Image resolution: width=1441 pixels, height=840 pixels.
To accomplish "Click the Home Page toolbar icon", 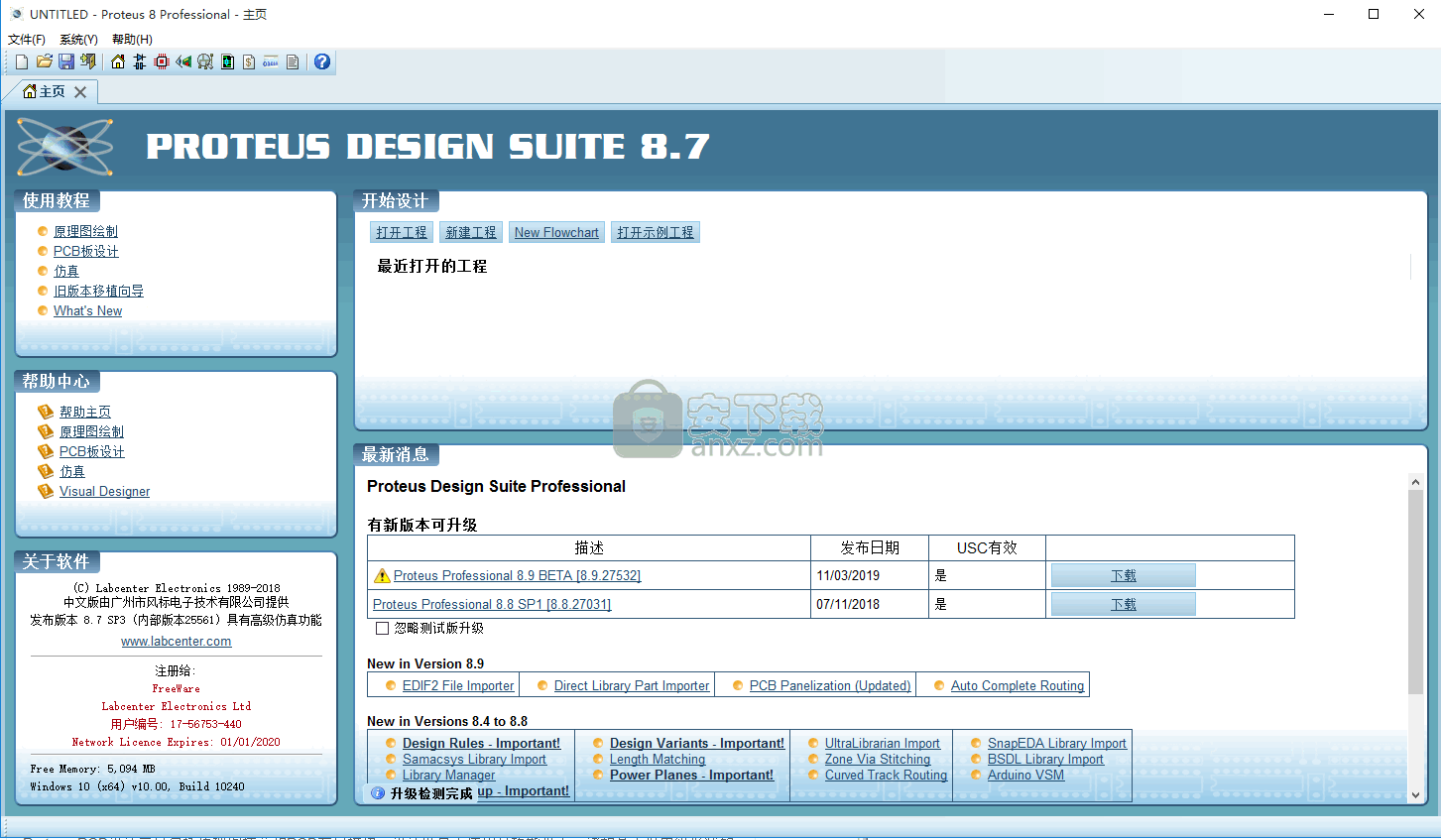I will (x=118, y=61).
